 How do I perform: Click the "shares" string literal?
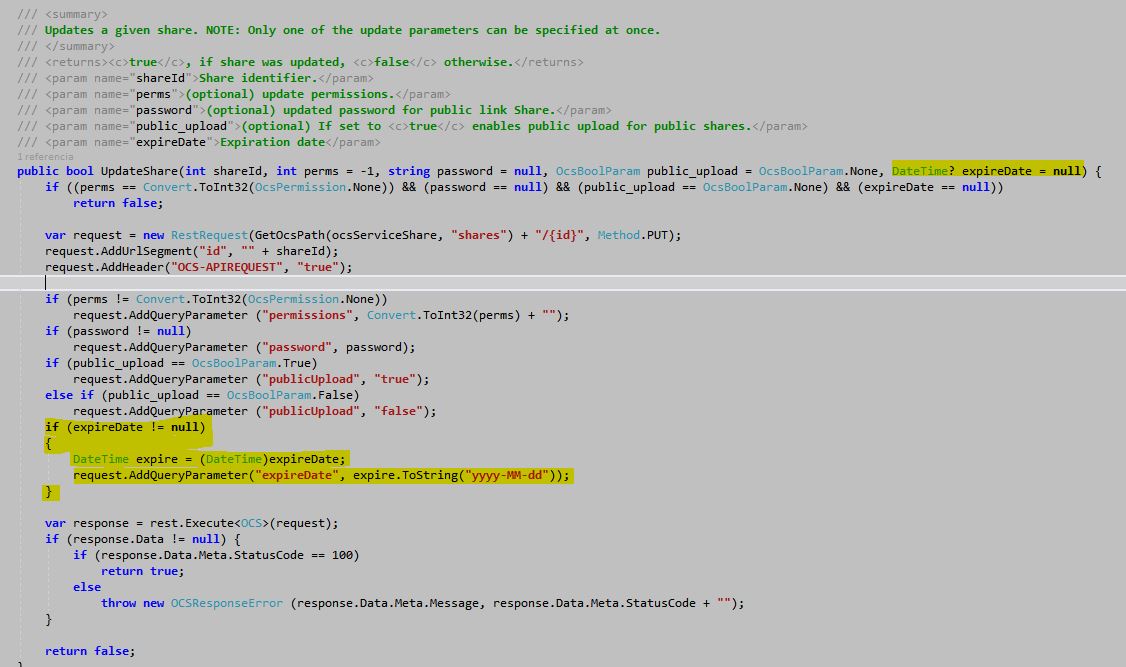478,235
